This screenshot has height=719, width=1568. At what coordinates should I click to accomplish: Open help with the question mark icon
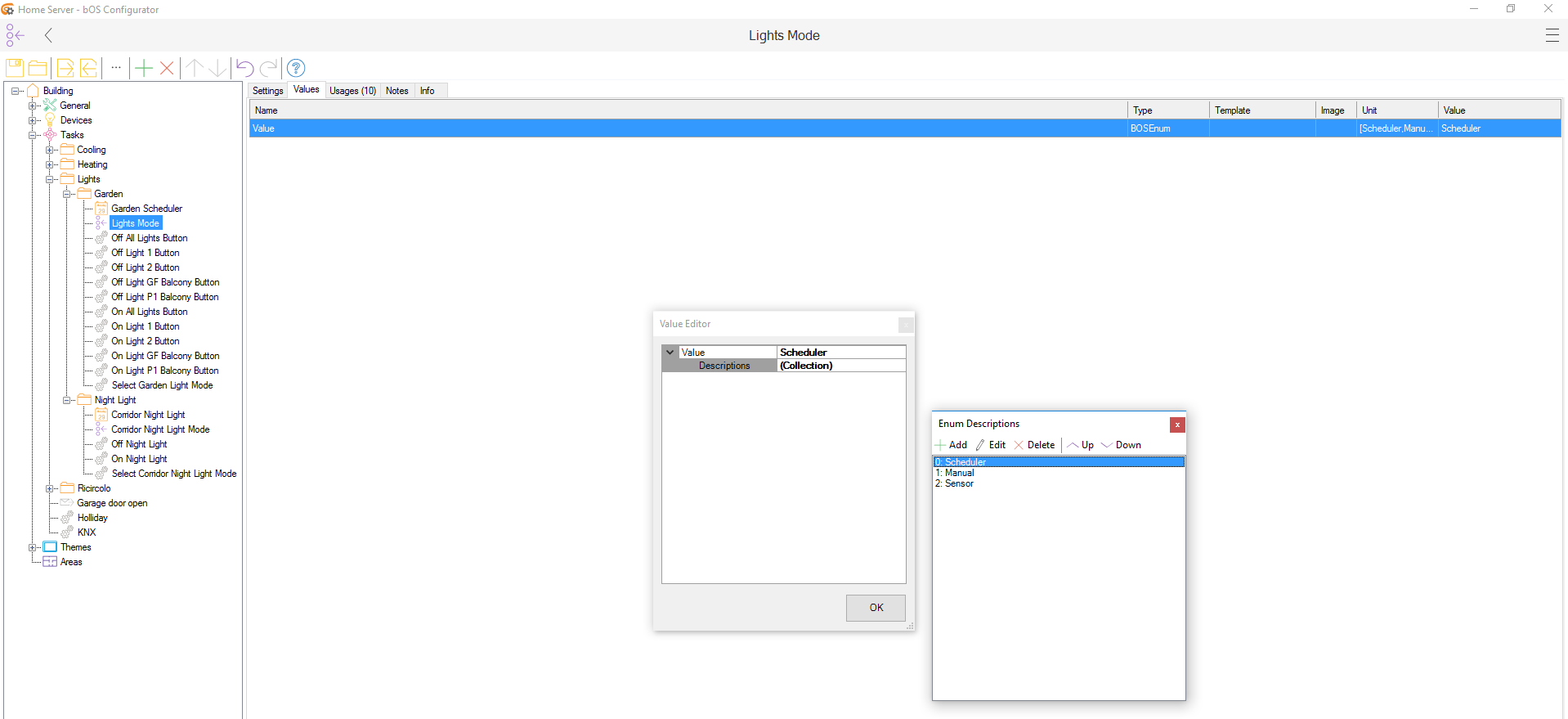click(x=296, y=68)
